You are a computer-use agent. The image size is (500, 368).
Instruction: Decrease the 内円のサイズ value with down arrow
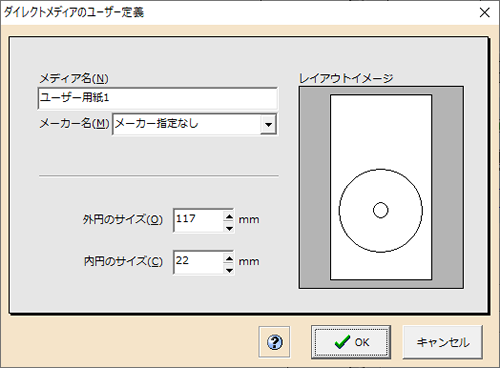click(229, 270)
